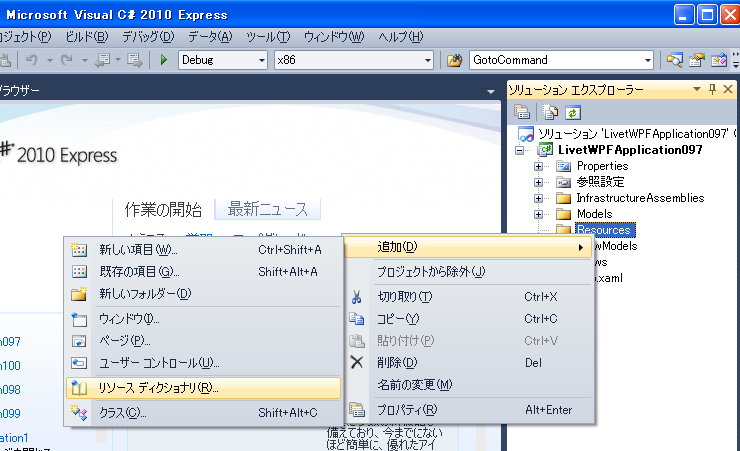The image size is (740, 451).
Task: Click the Window icon in submenu
Action: tap(79, 319)
